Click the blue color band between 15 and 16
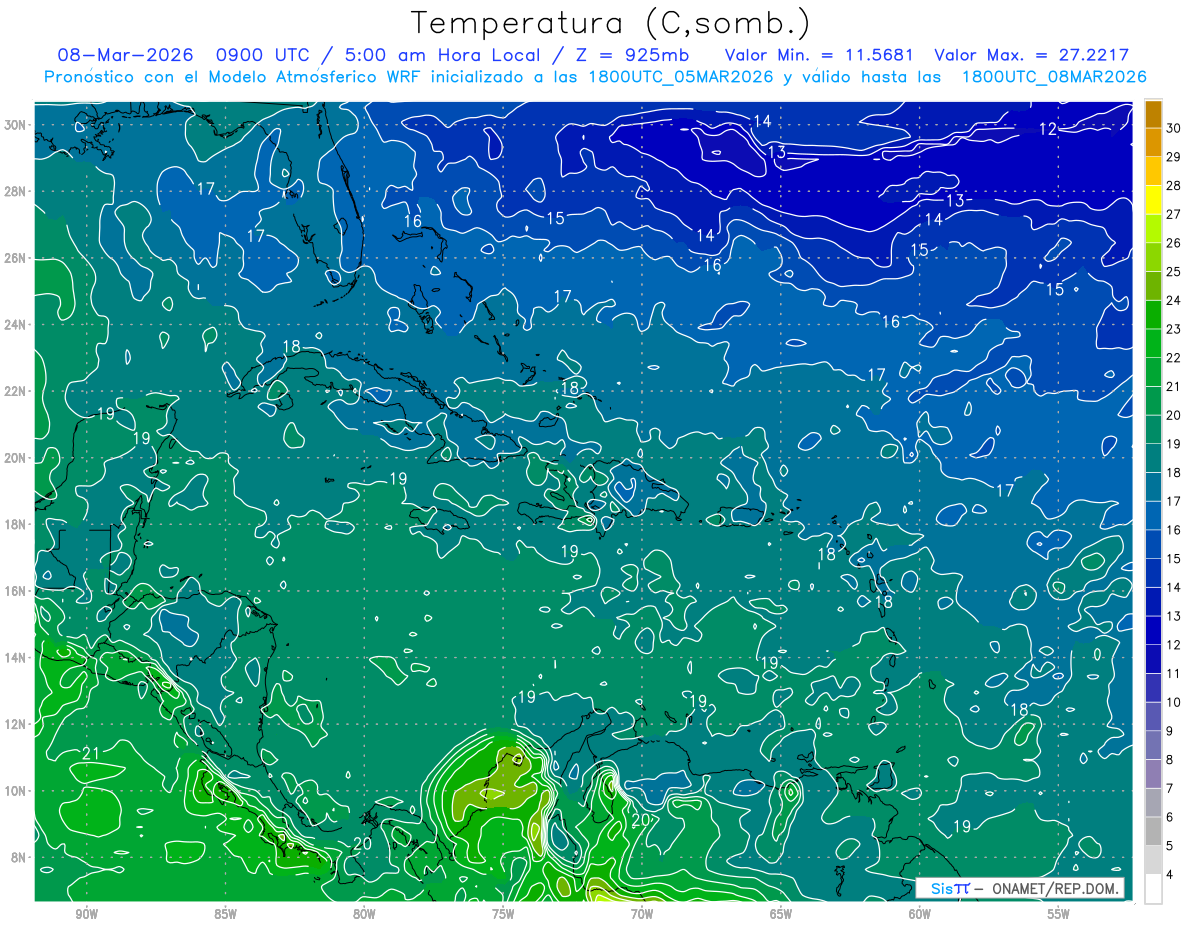Screen dimensions: 1200x927 [1153, 545]
